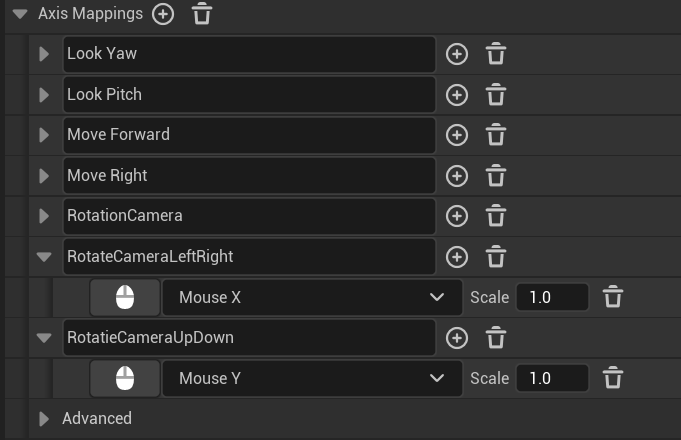The image size is (681, 440).
Task: Add a key to Look Yaw
Action: (457, 54)
